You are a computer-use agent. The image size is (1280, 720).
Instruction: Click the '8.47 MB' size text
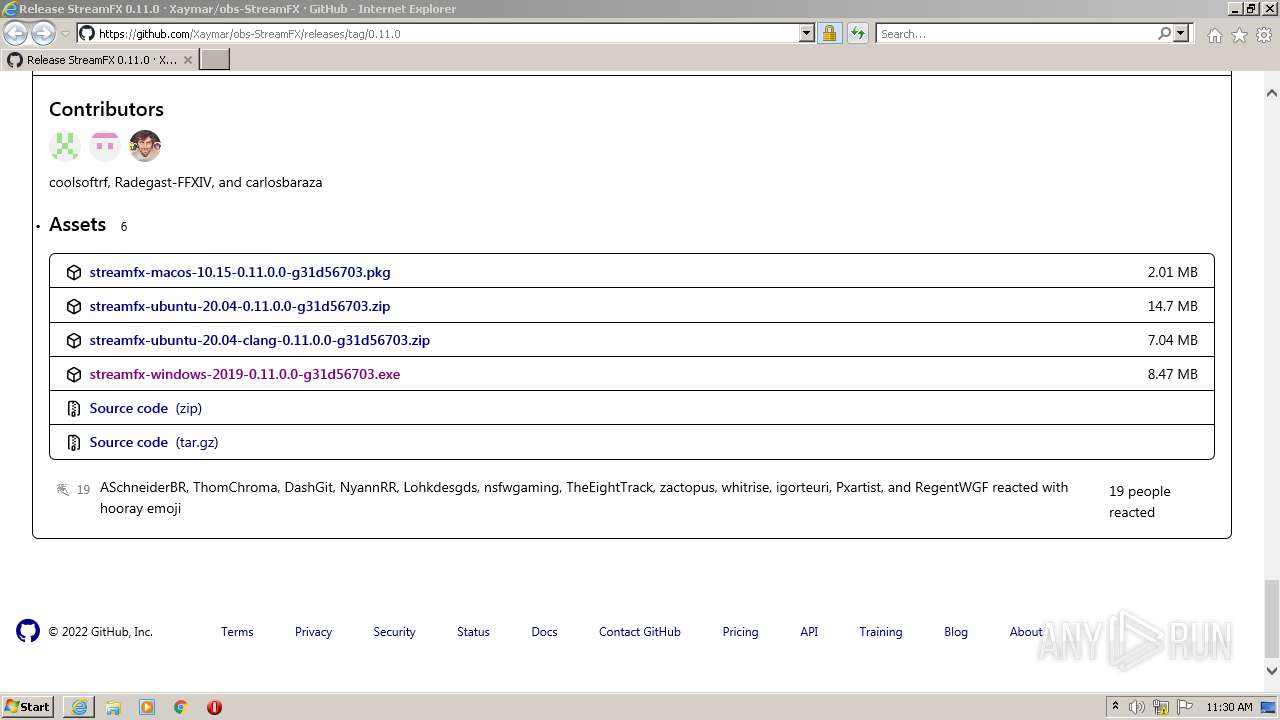[x=1172, y=374]
